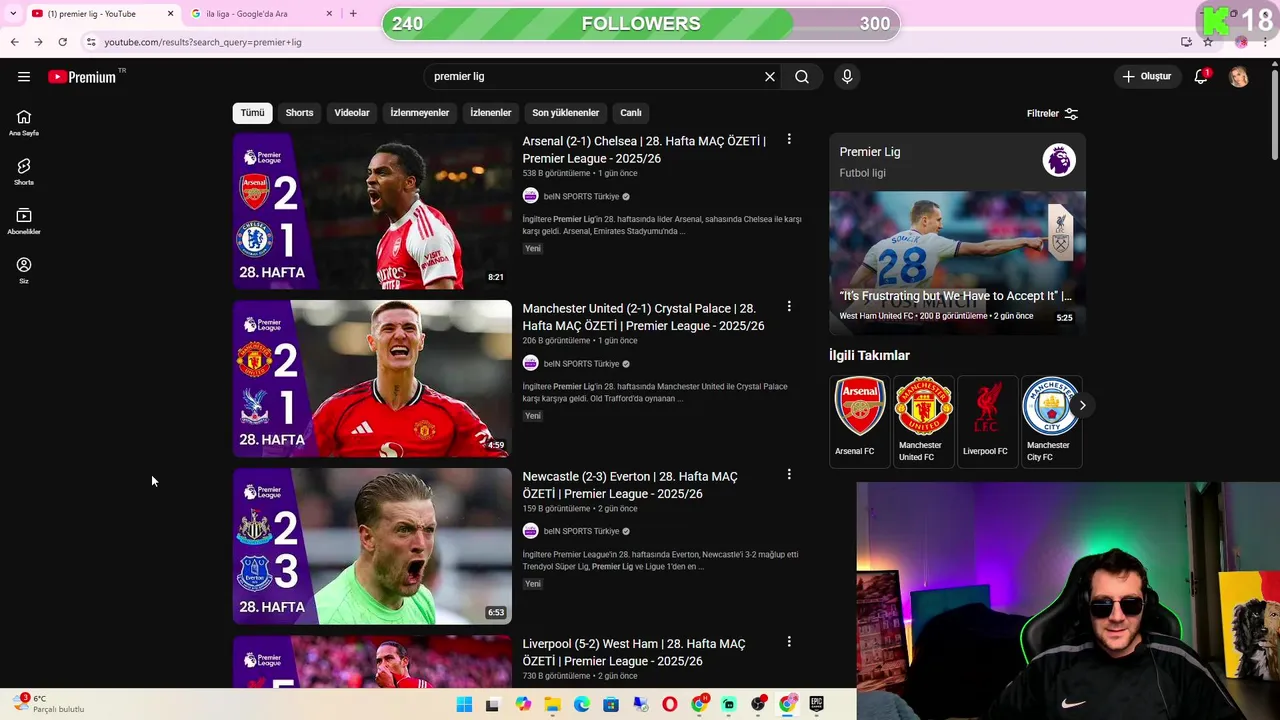Open the Newcastle vs Everton thumbnail
1280x720 pixels.
372,546
